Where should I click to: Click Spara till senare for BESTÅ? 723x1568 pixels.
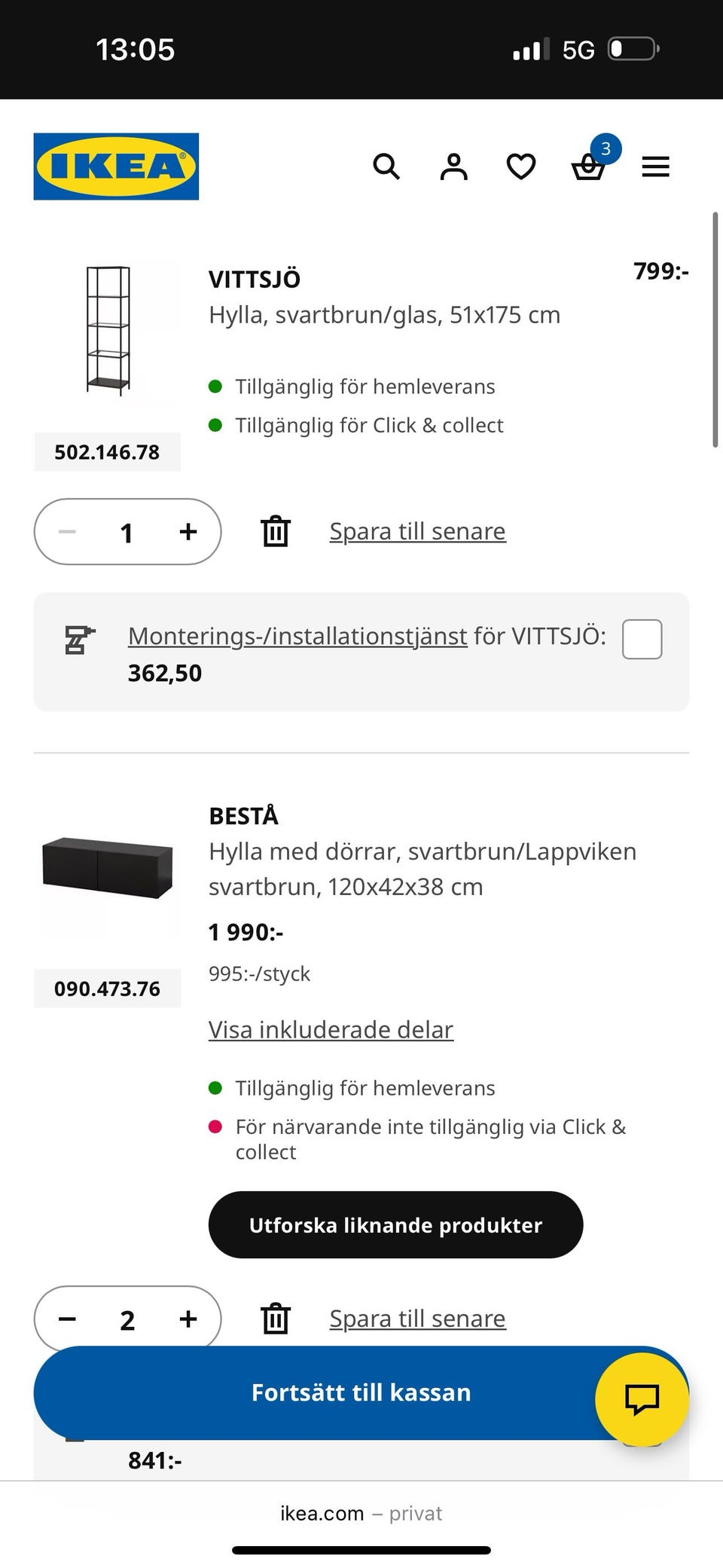coord(417,1319)
